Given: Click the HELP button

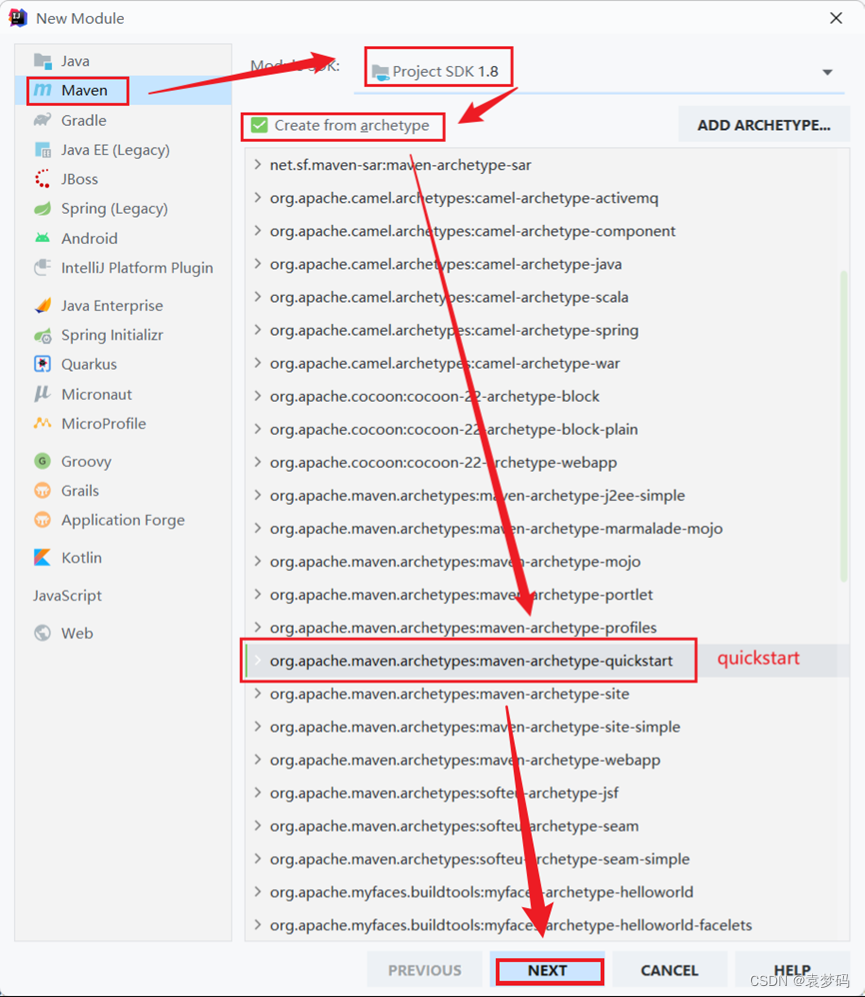Looking at the screenshot, I should pyautogui.click(x=792, y=970).
